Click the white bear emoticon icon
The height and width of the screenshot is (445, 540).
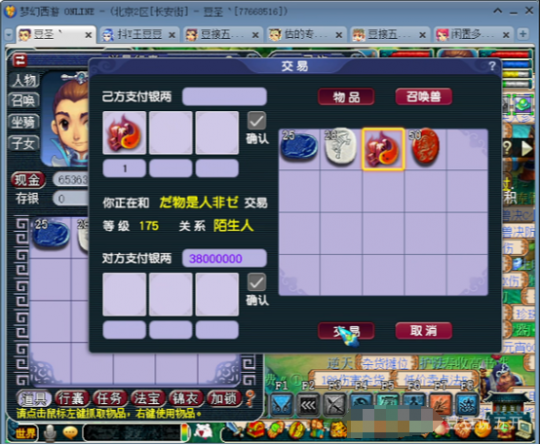pos(204,432)
